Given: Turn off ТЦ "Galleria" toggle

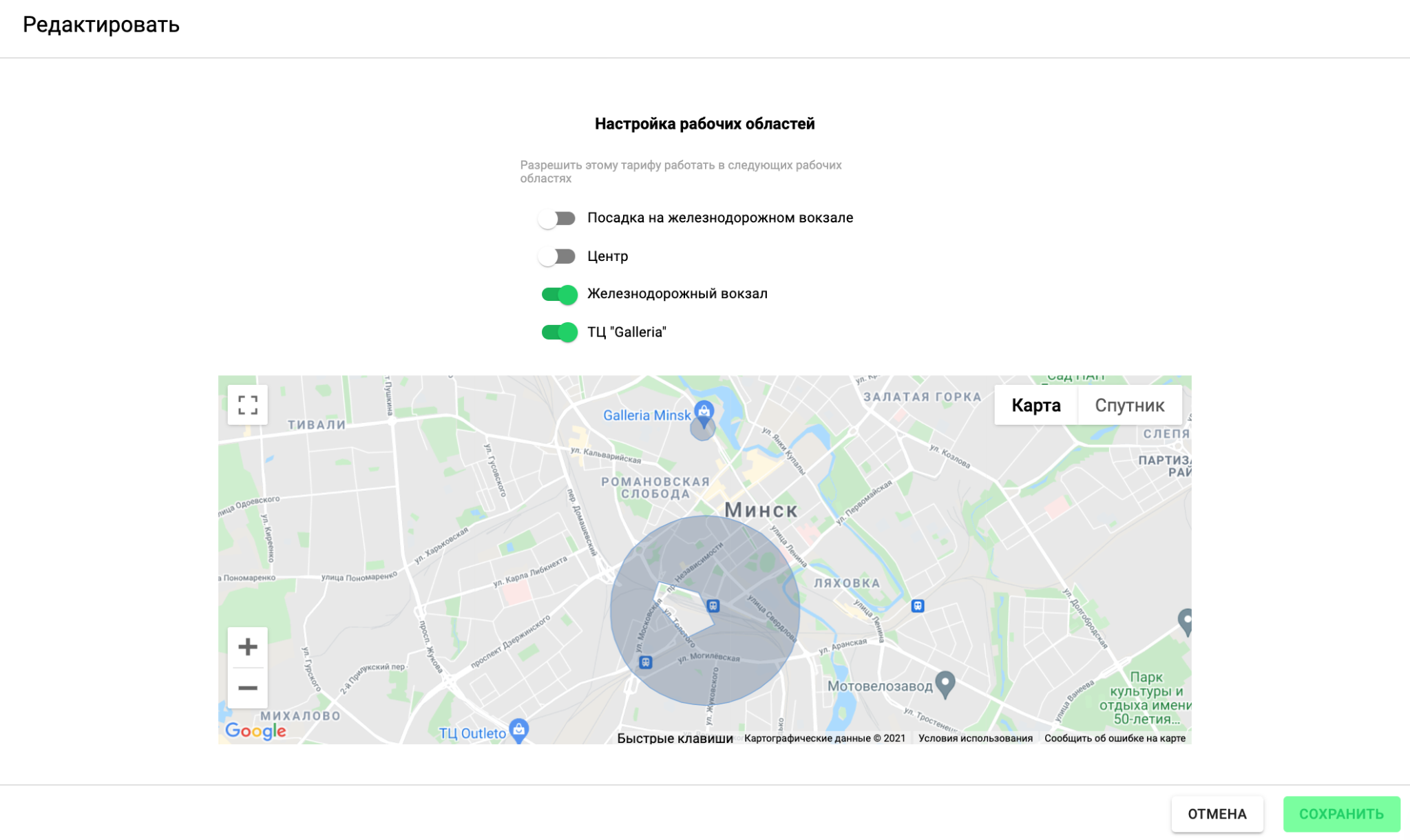Looking at the screenshot, I should click(558, 333).
